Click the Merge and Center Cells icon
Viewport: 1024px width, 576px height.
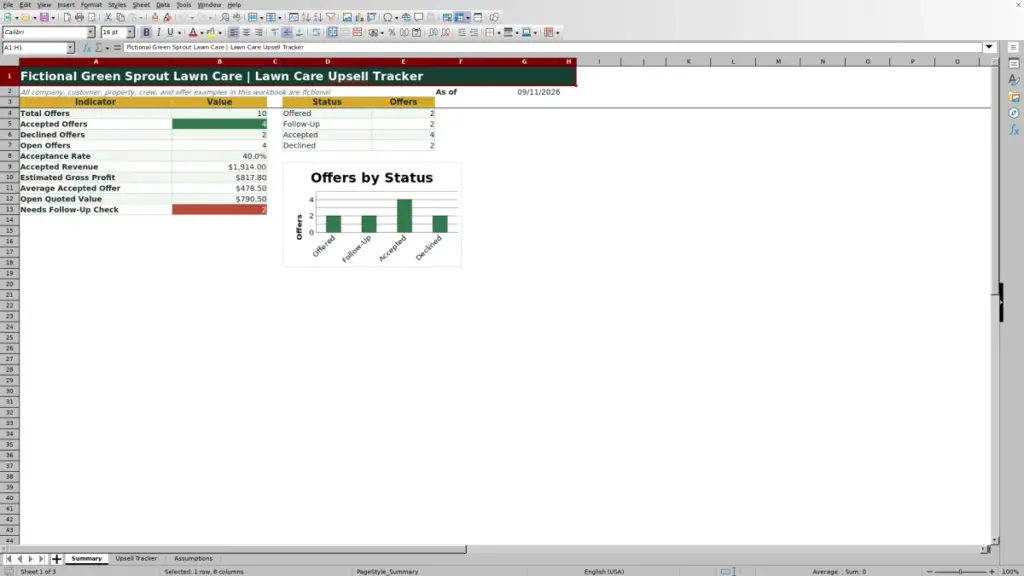332,33
